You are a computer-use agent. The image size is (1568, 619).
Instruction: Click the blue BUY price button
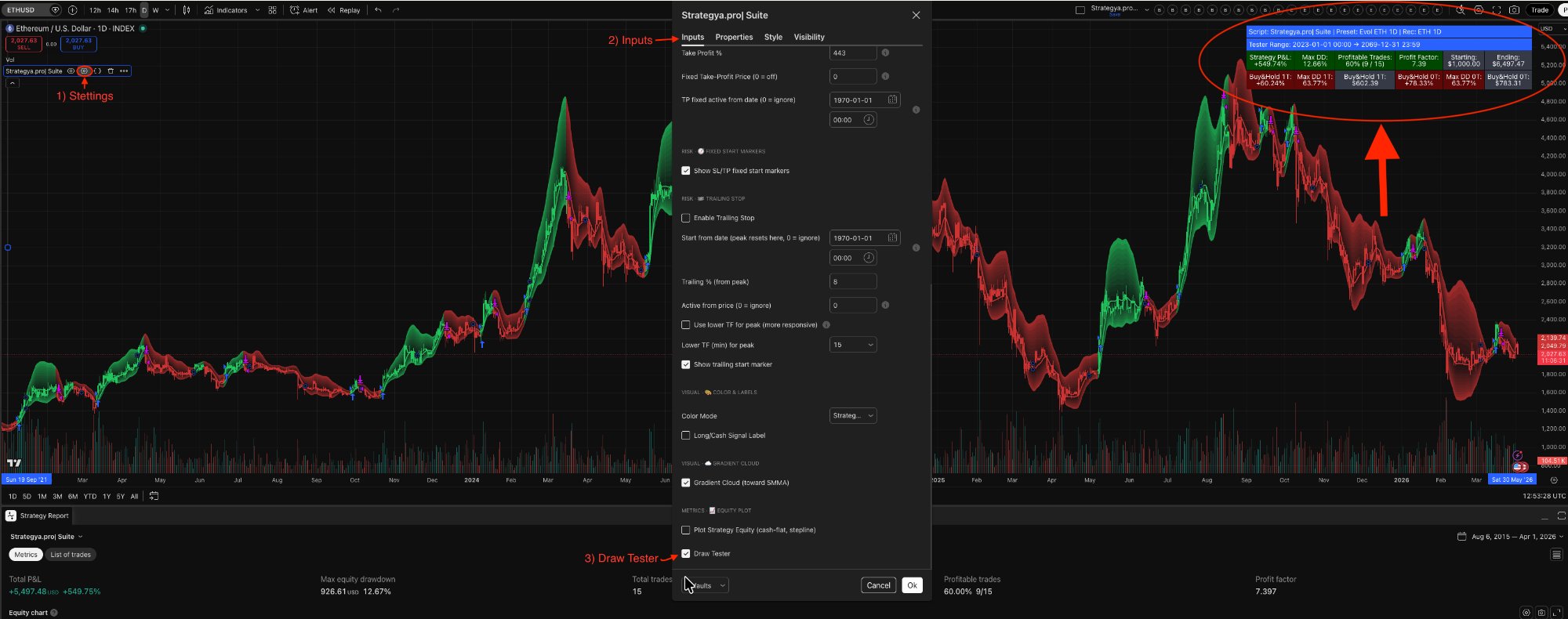pyautogui.click(x=78, y=43)
